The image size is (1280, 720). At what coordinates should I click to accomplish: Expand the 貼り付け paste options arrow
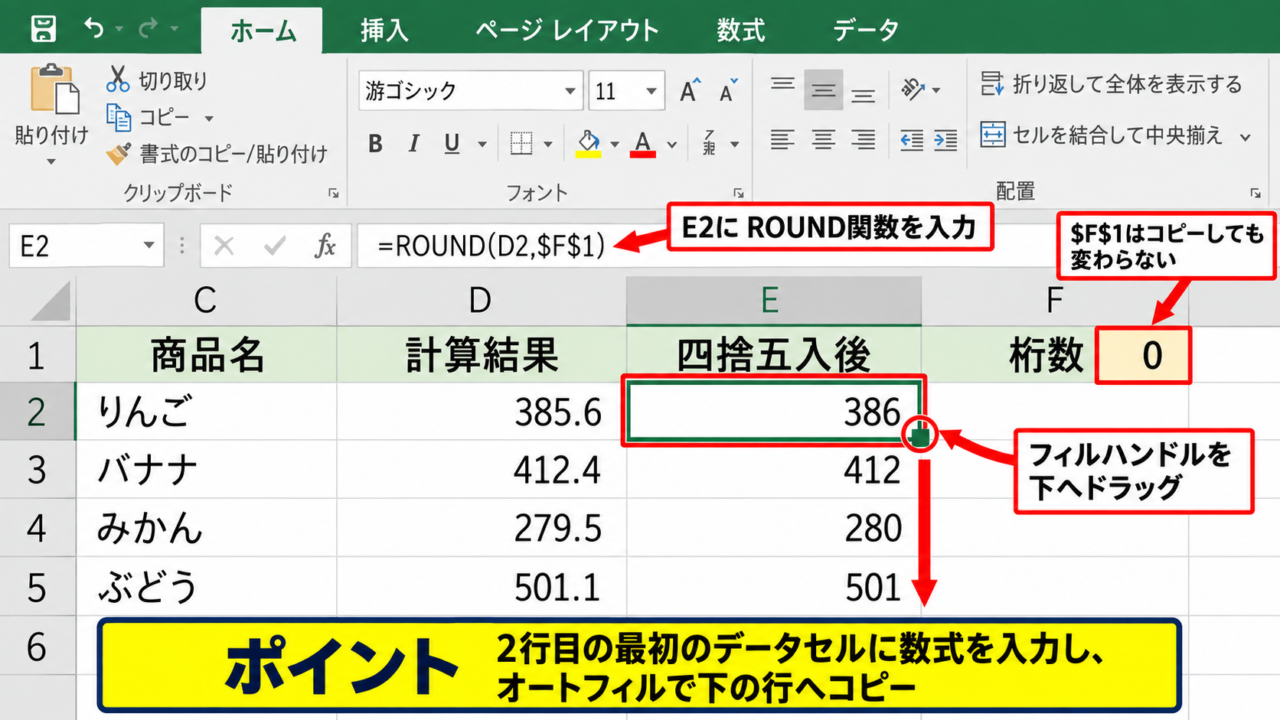pyautogui.click(x=51, y=162)
